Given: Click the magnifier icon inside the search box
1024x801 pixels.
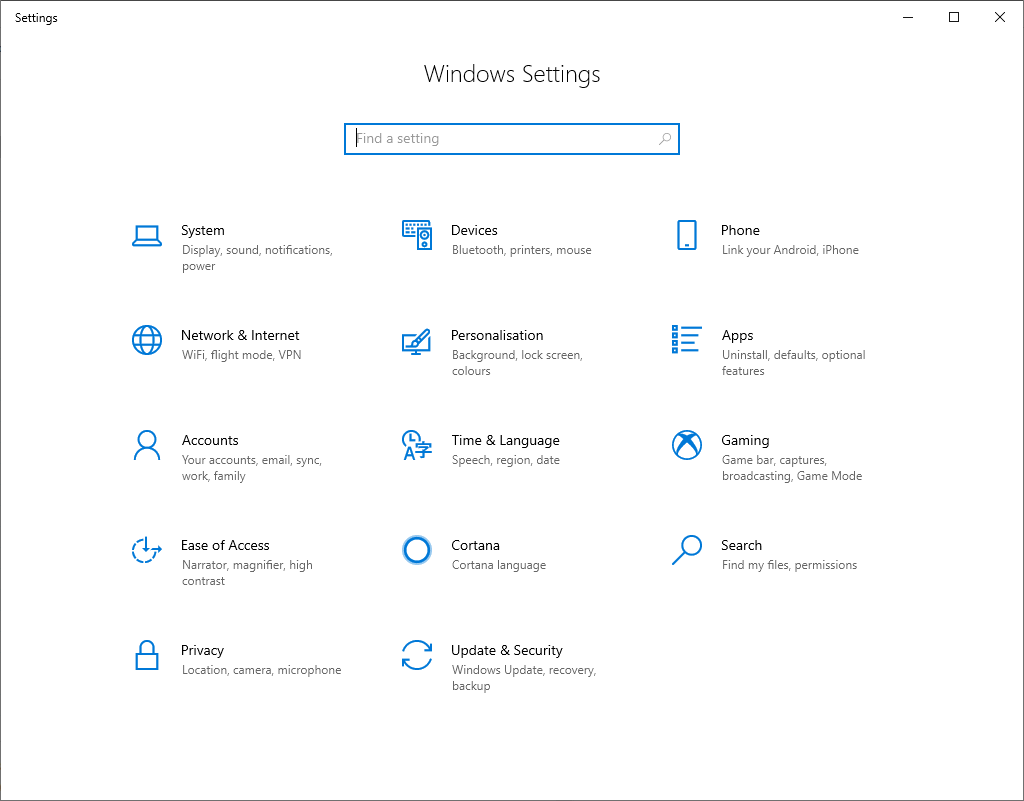Looking at the screenshot, I should 665,139.
